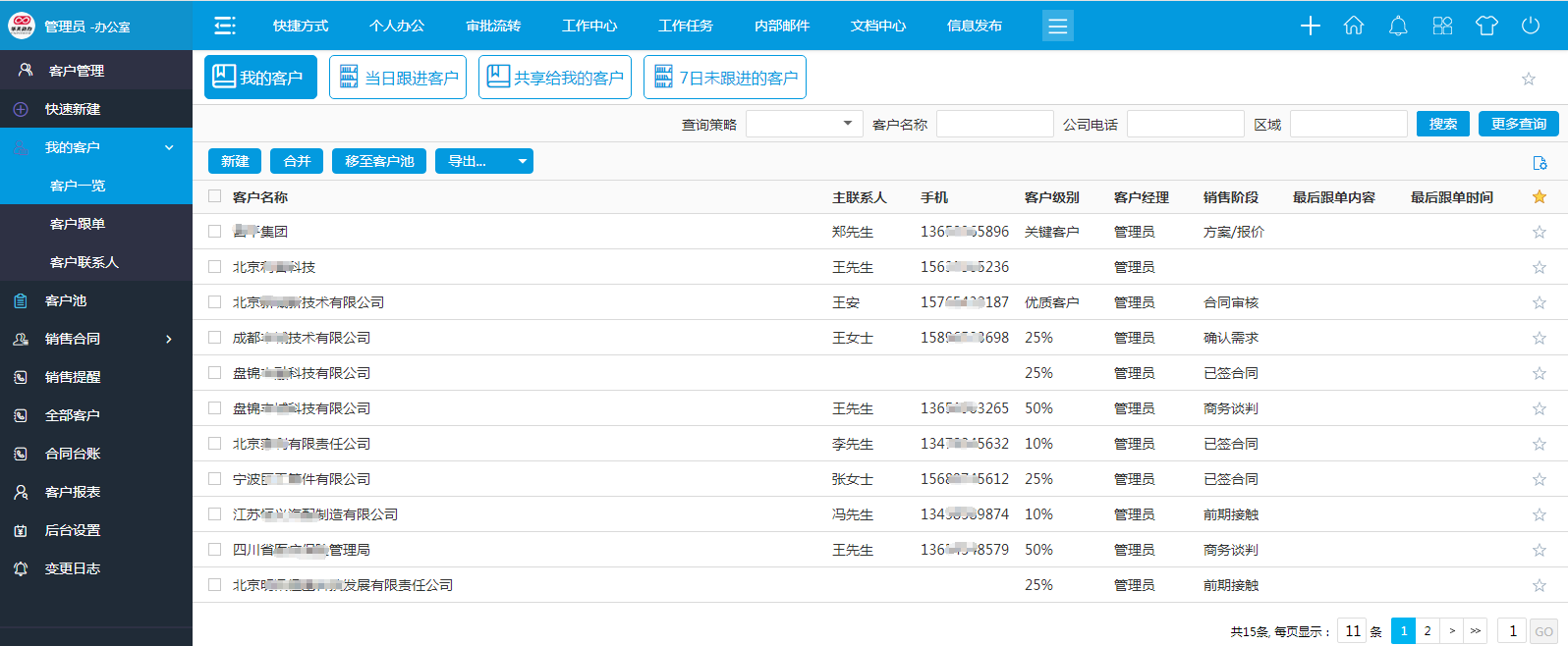The width and height of the screenshot is (1568, 646).
Task: Open the apps grid icon
Action: click(x=1442, y=26)
